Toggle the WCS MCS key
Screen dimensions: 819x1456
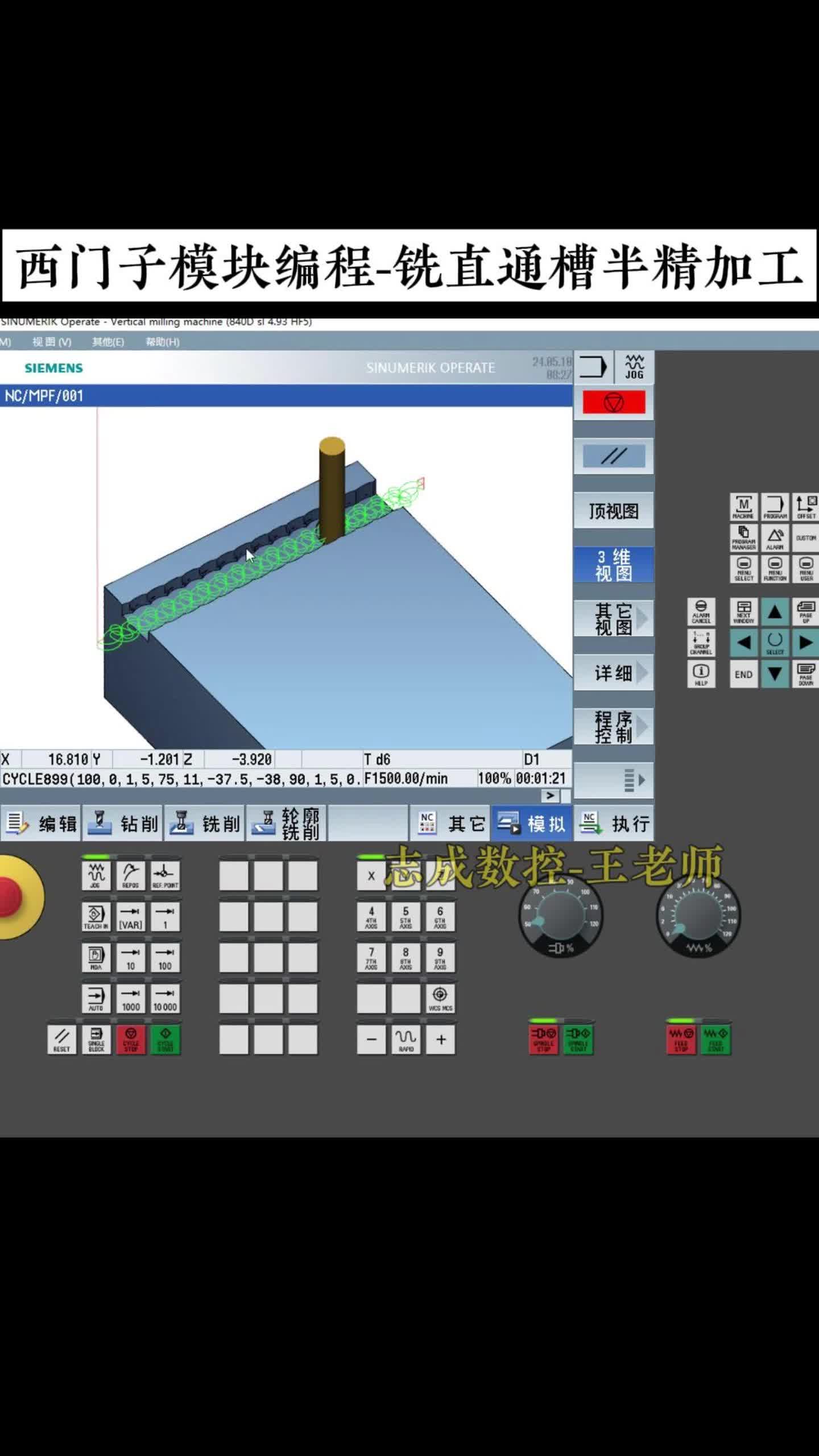pyautogui.click(x=440, y=998)
